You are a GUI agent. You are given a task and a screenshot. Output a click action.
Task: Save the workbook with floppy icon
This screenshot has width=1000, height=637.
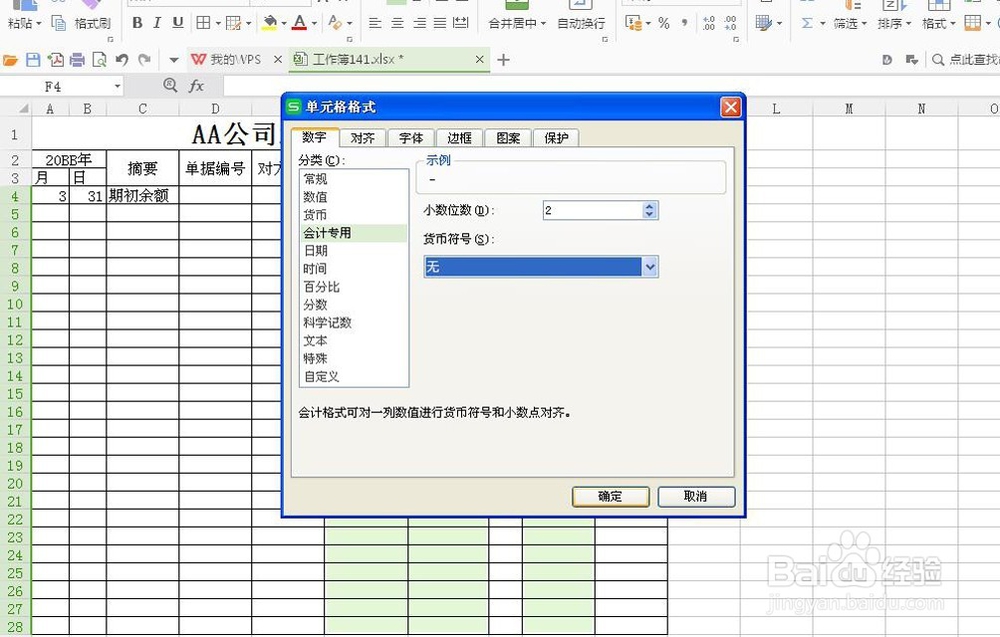click(x=33, y=60)
